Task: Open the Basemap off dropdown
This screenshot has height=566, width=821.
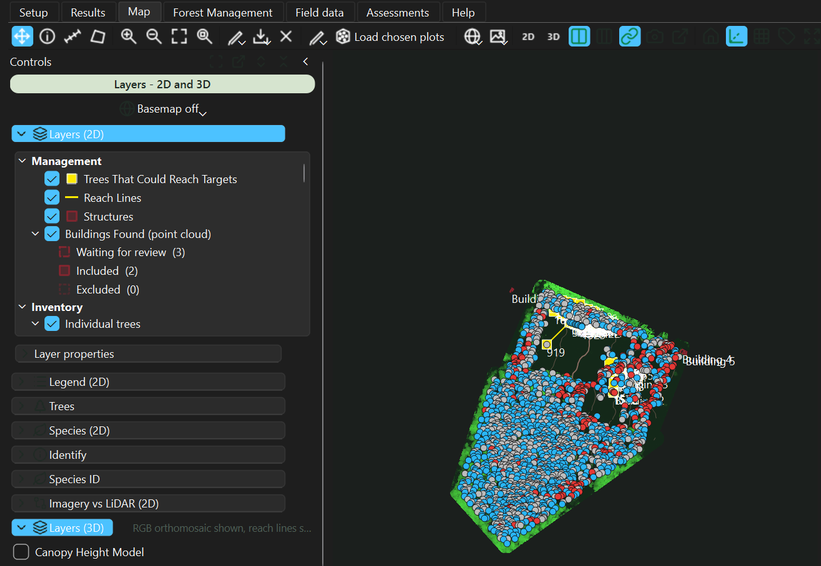Action: click(163, 109)
